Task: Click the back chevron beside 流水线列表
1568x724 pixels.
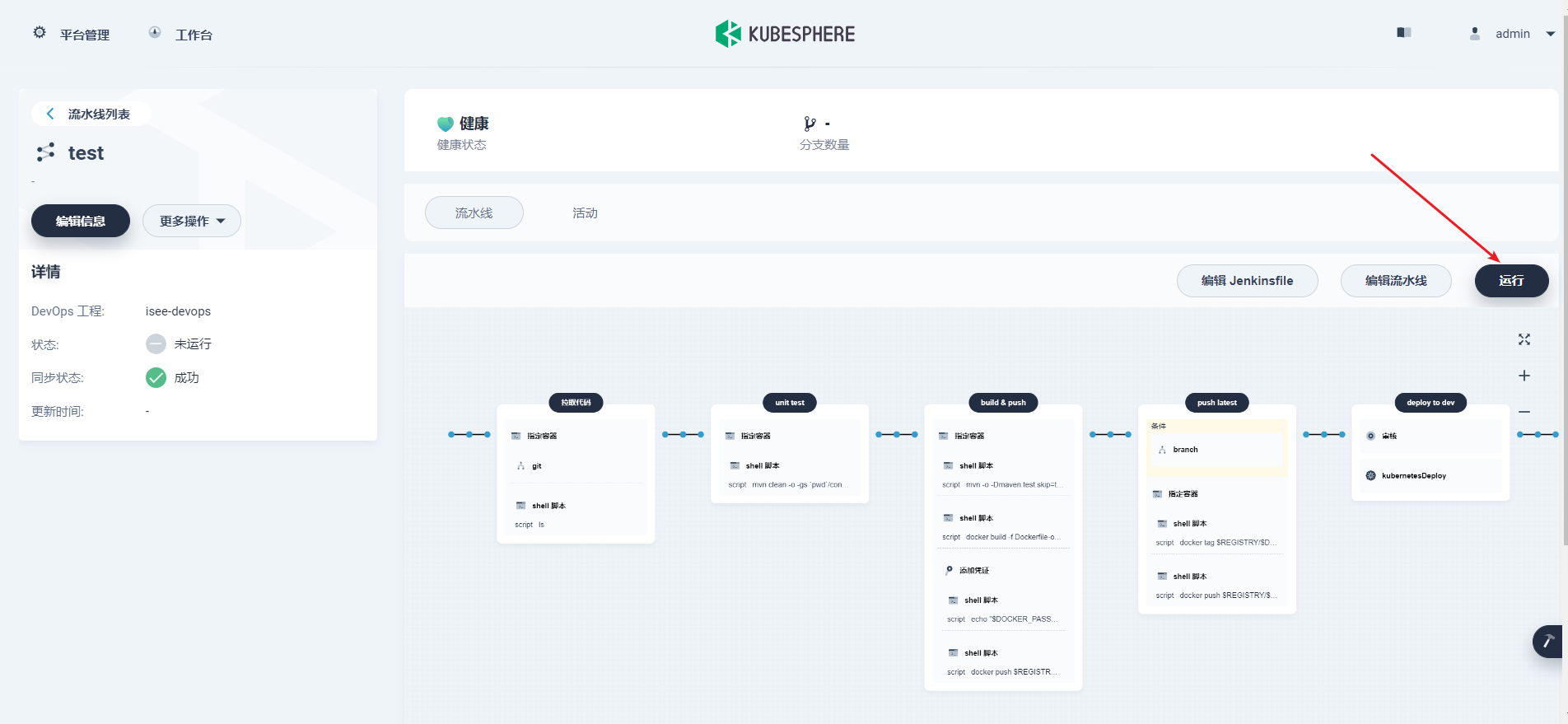Action: click(50, 114)
